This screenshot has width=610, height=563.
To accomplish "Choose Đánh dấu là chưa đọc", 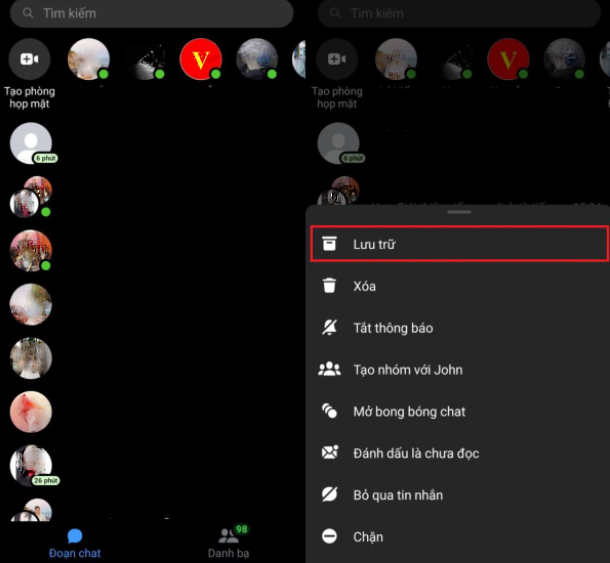I will (416, 453).
